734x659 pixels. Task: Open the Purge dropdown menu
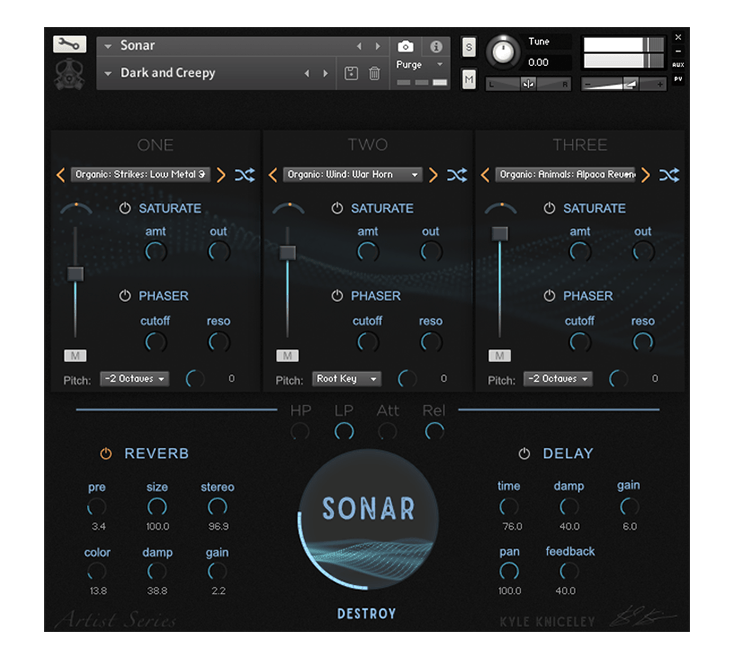(x=419, y=65)
